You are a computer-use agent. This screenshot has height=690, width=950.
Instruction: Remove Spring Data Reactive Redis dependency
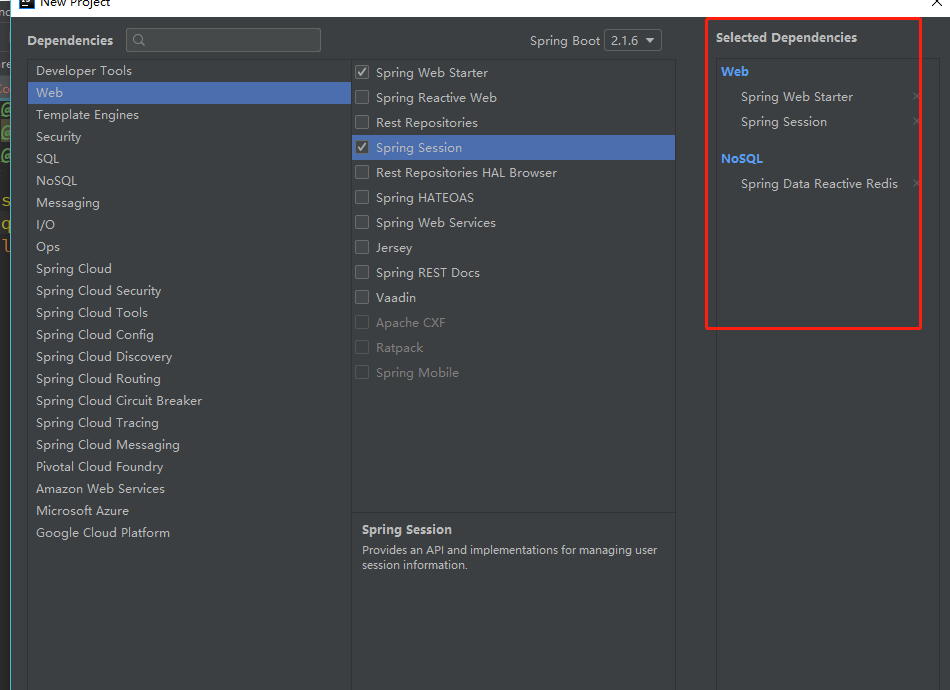[x=916, y=184]
